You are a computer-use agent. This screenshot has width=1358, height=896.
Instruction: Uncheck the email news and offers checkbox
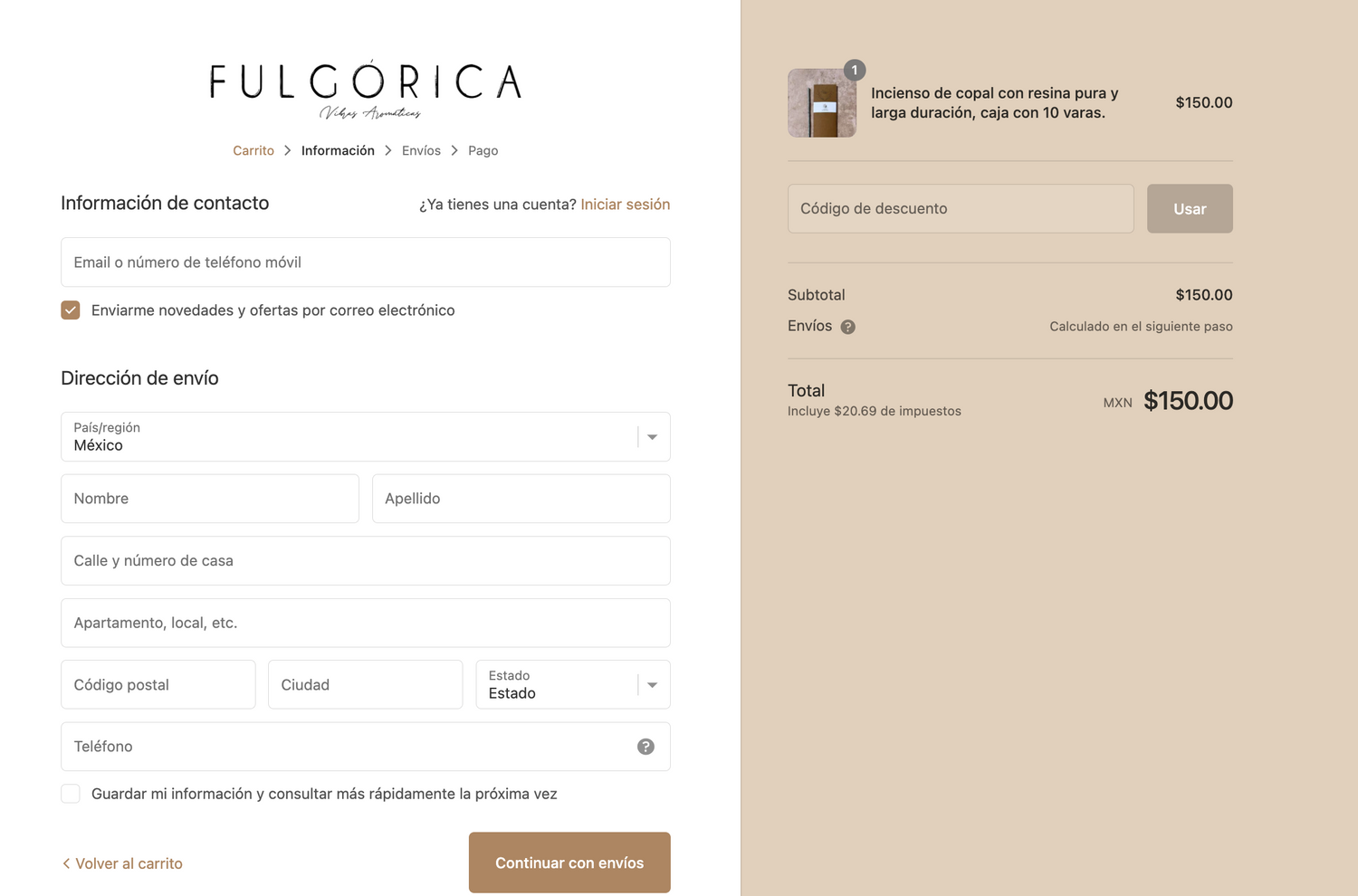(71, 310)
